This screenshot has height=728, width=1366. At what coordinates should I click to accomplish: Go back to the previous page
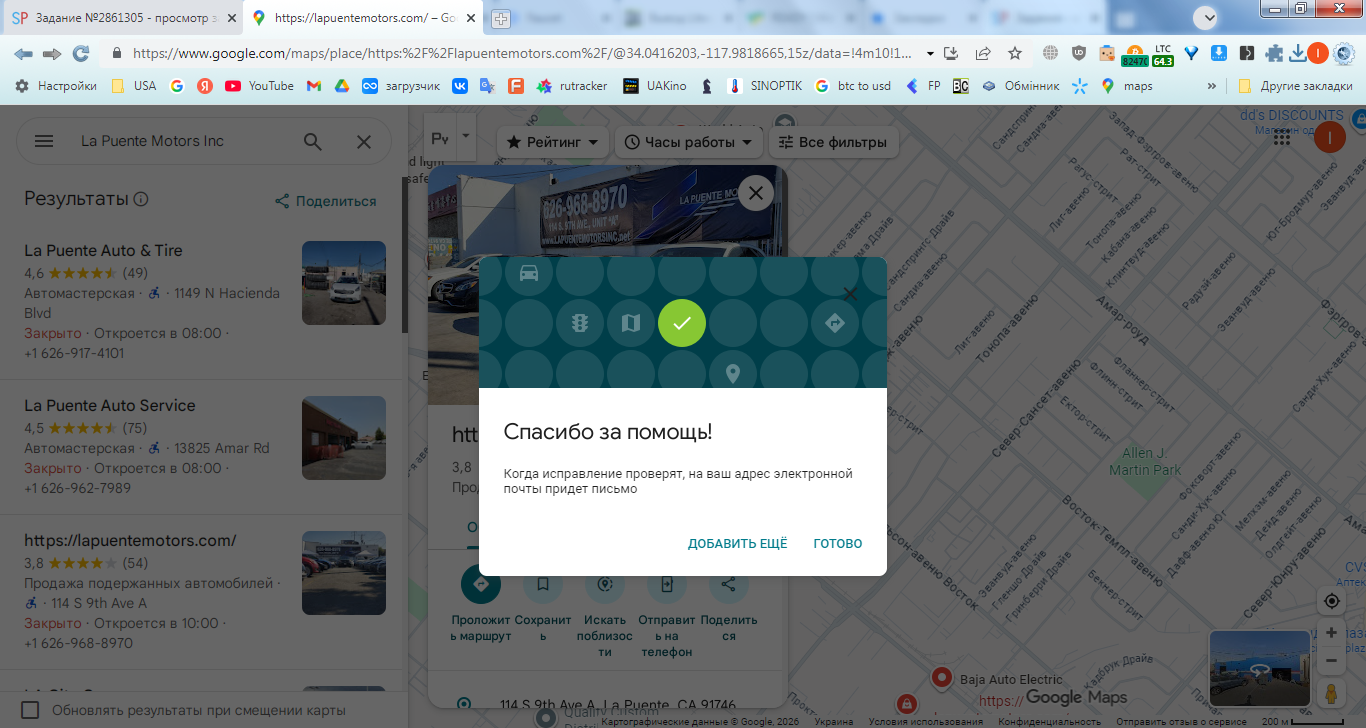click(x=23, y=53)
